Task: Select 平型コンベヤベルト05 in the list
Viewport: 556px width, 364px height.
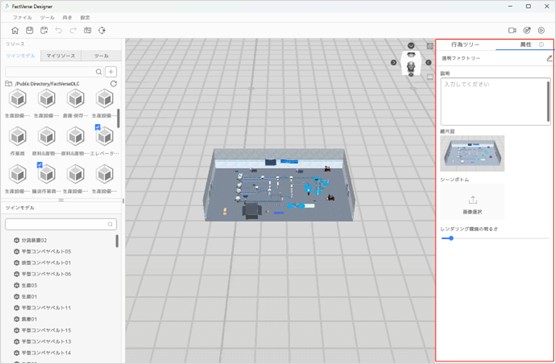Action: tap(46, 251)
